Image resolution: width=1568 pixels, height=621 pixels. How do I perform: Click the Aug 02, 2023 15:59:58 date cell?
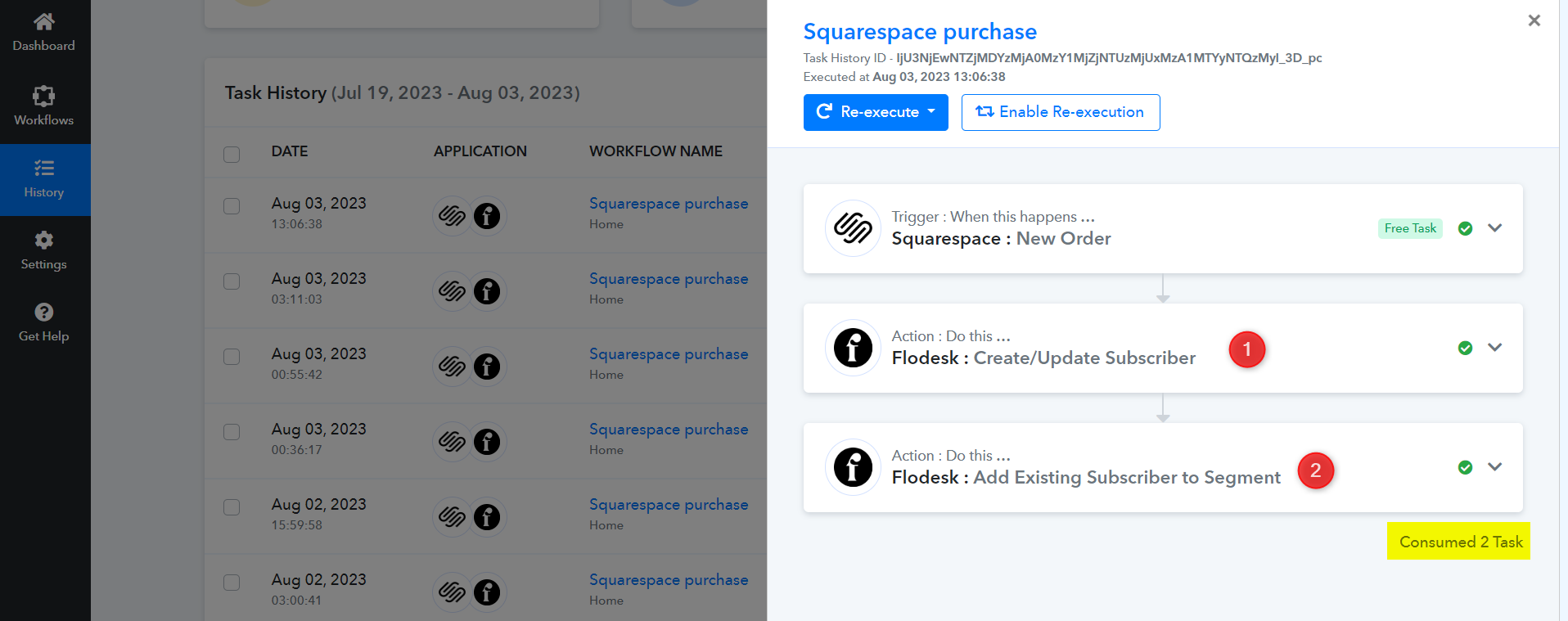pyautogui.click(x=319, y=514)
